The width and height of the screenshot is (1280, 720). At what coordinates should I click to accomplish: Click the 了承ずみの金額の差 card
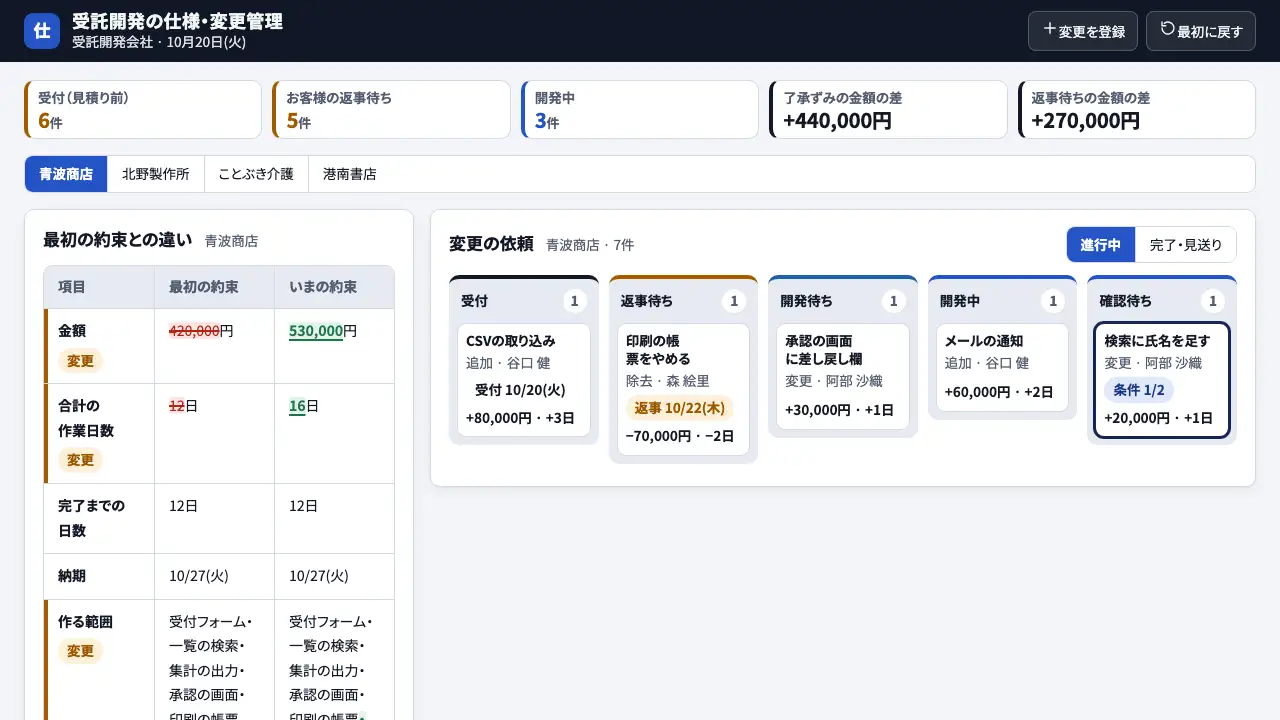click(x=888, y=109)
